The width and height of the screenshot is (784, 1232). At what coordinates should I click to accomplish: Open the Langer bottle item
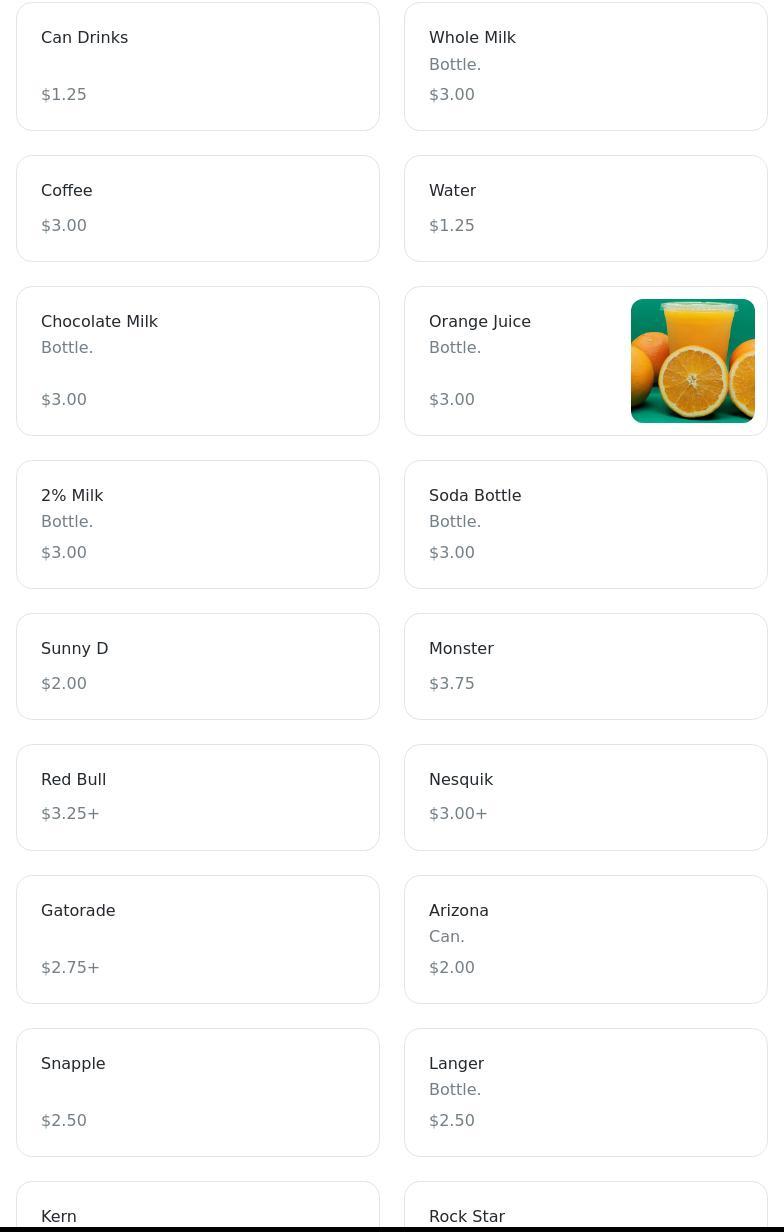tap(585, 1092)
